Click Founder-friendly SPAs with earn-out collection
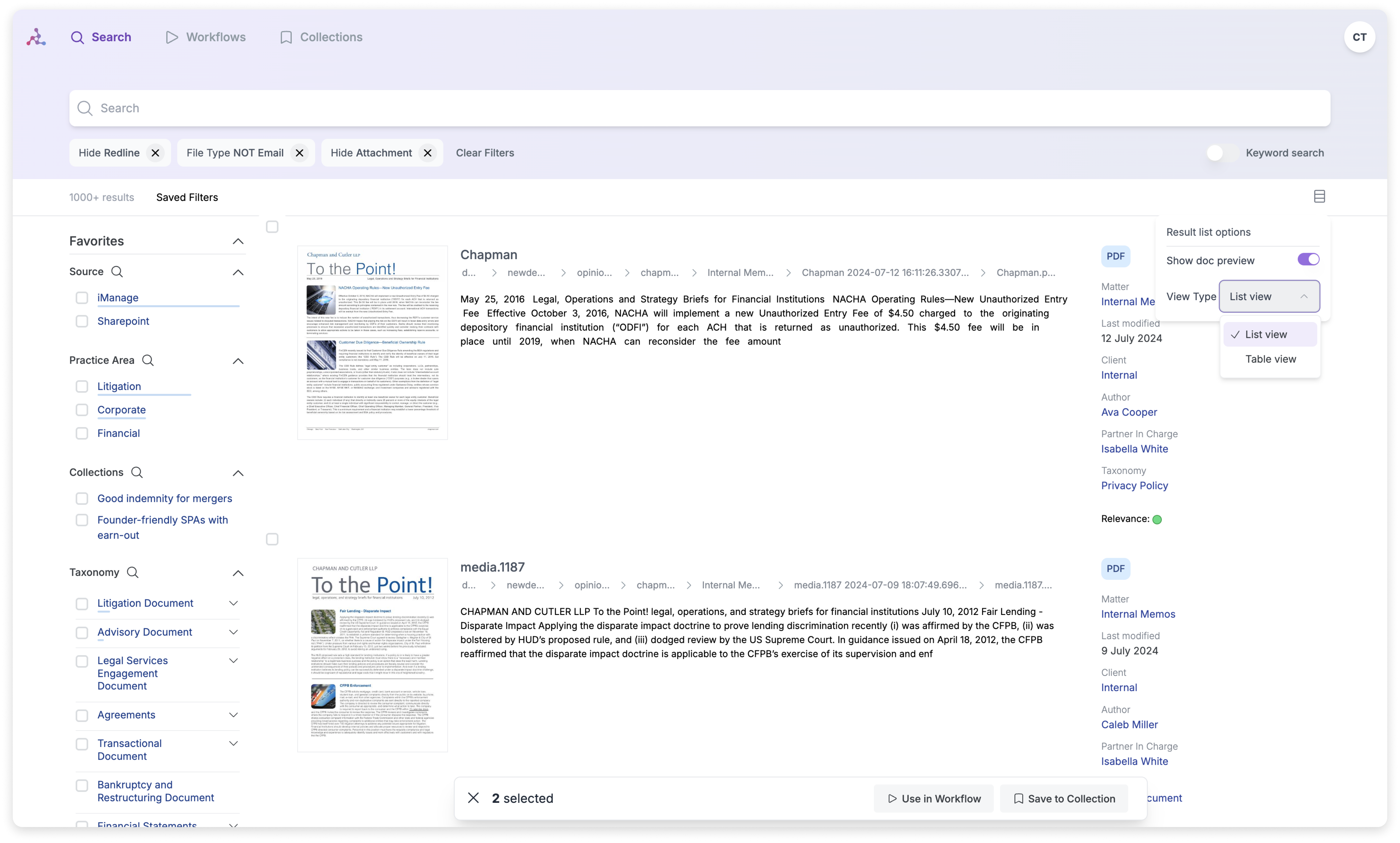 162,527
